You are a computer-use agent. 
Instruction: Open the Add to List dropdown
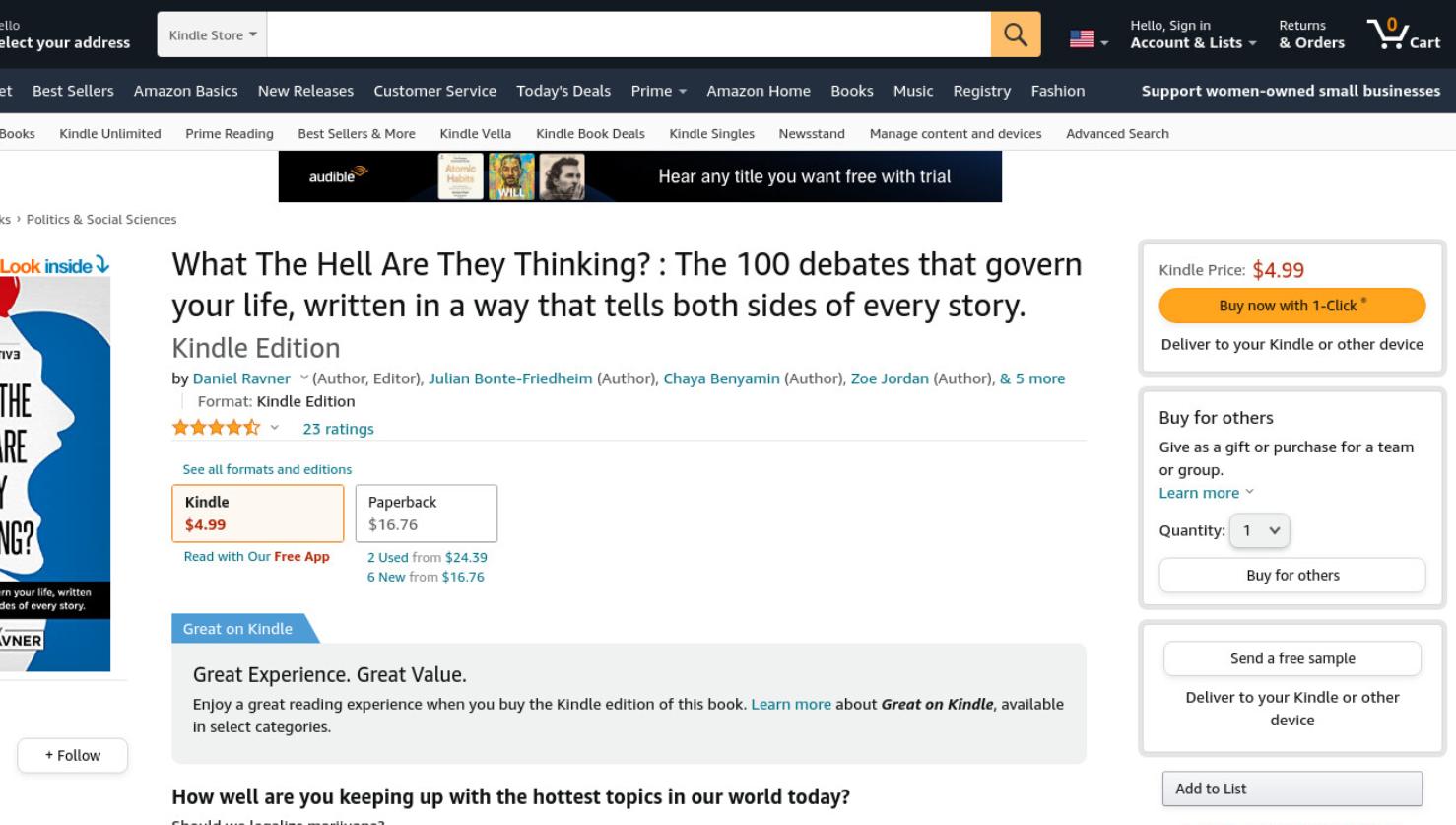click(x=1291, y=789)
